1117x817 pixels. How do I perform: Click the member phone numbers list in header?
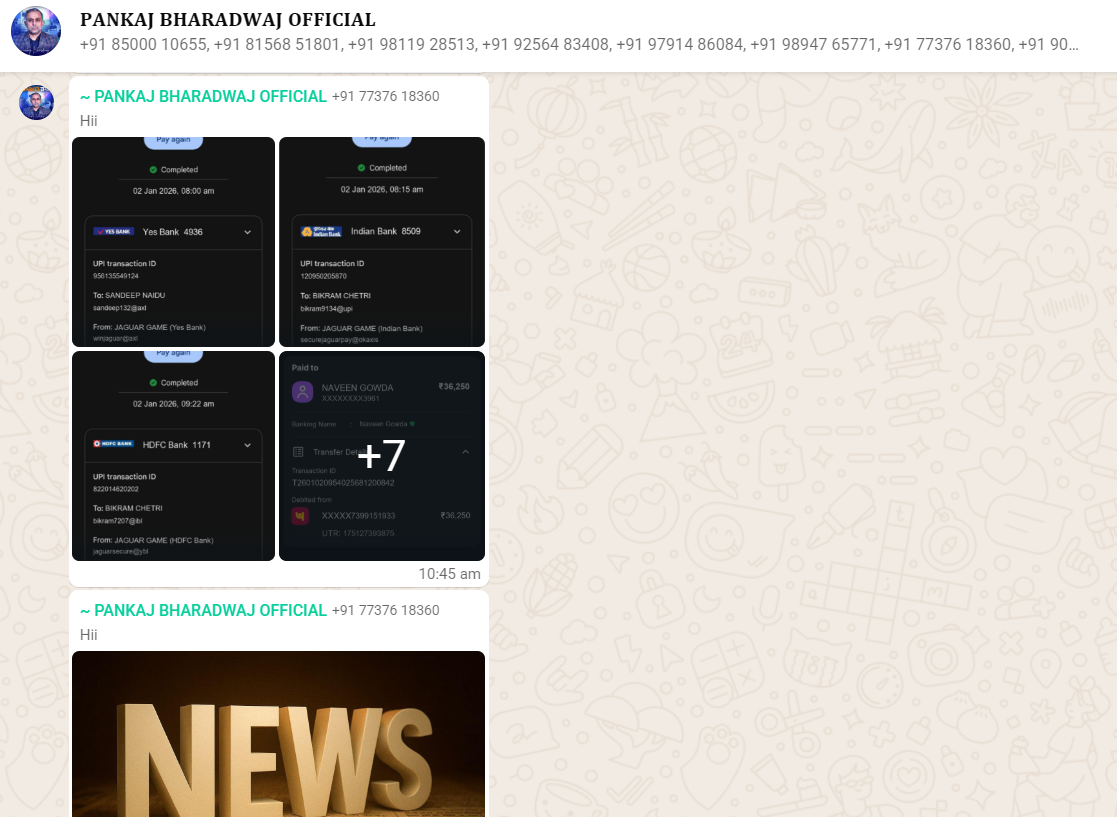click(x=578, y=45)
